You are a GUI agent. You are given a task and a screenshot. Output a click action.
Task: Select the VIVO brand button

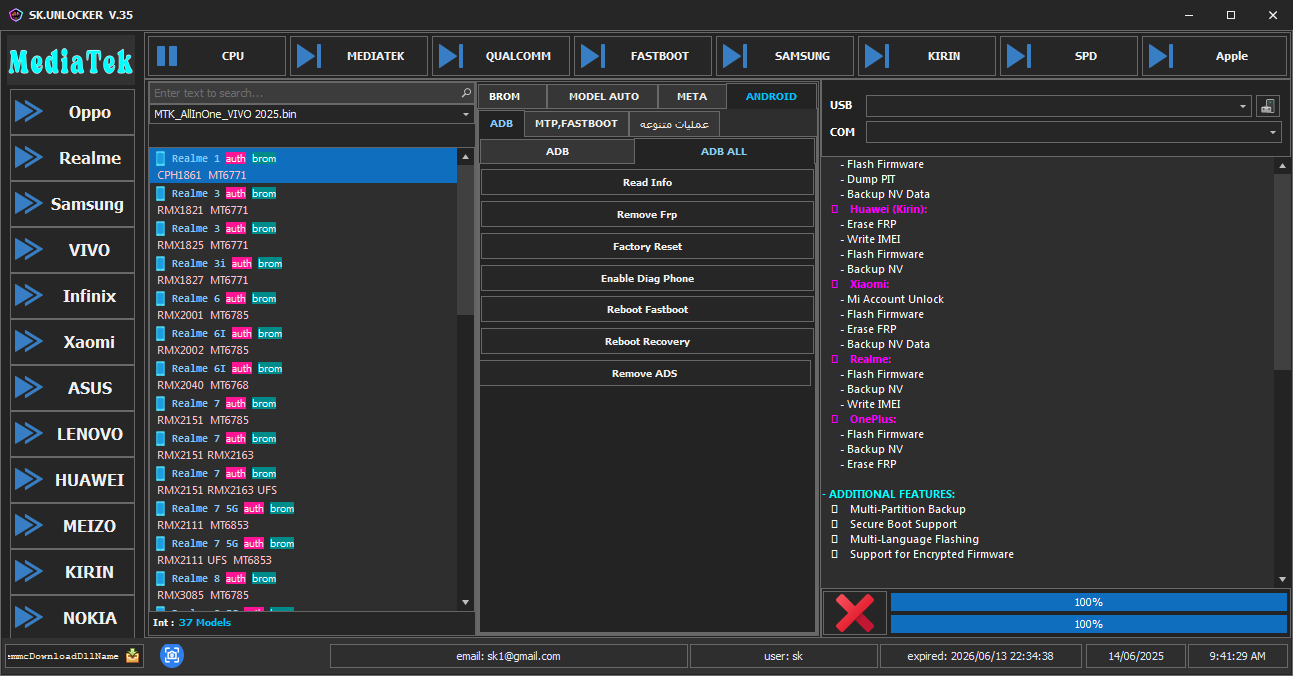[x=72, y=250]
